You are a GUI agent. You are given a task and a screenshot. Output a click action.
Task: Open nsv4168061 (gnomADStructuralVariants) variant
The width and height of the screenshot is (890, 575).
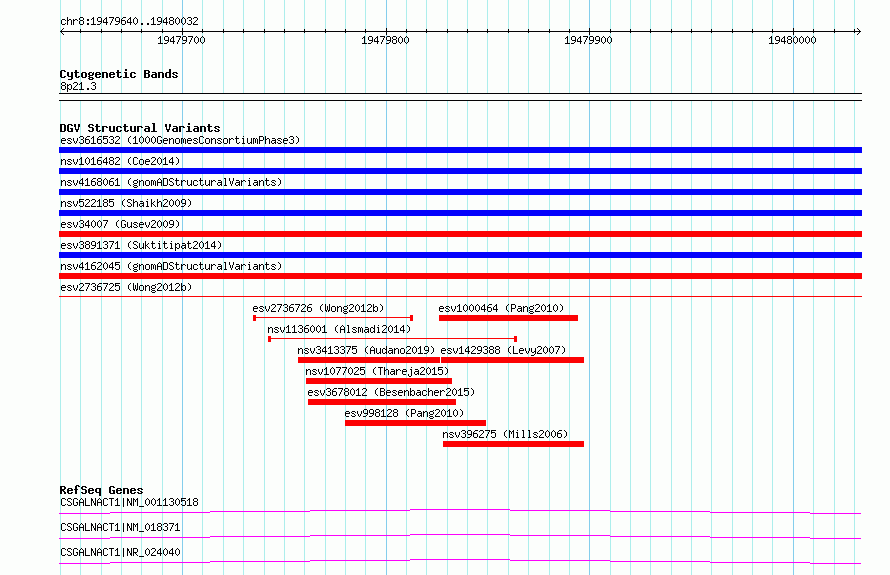[171, 182]
